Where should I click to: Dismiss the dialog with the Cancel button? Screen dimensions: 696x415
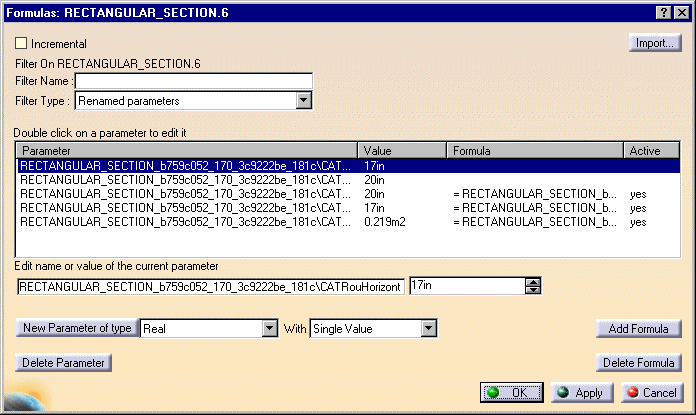pyautogui.click(x=651, y=393)
